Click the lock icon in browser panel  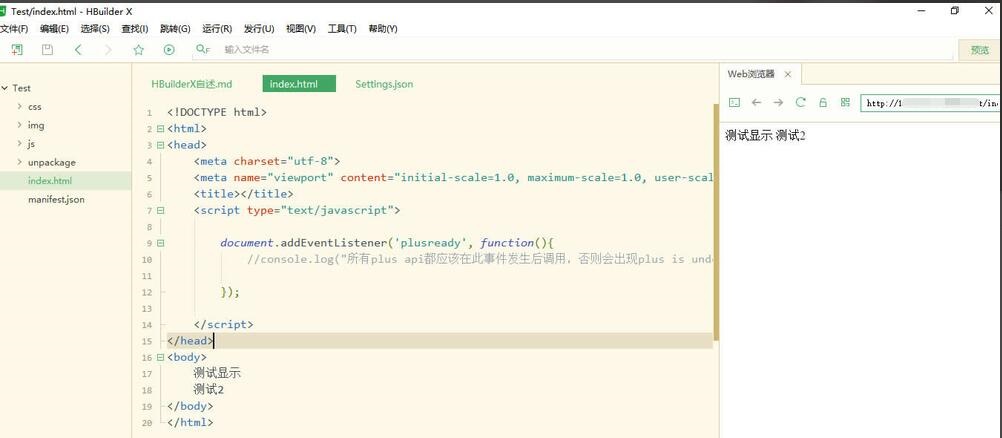click(823, 102)
